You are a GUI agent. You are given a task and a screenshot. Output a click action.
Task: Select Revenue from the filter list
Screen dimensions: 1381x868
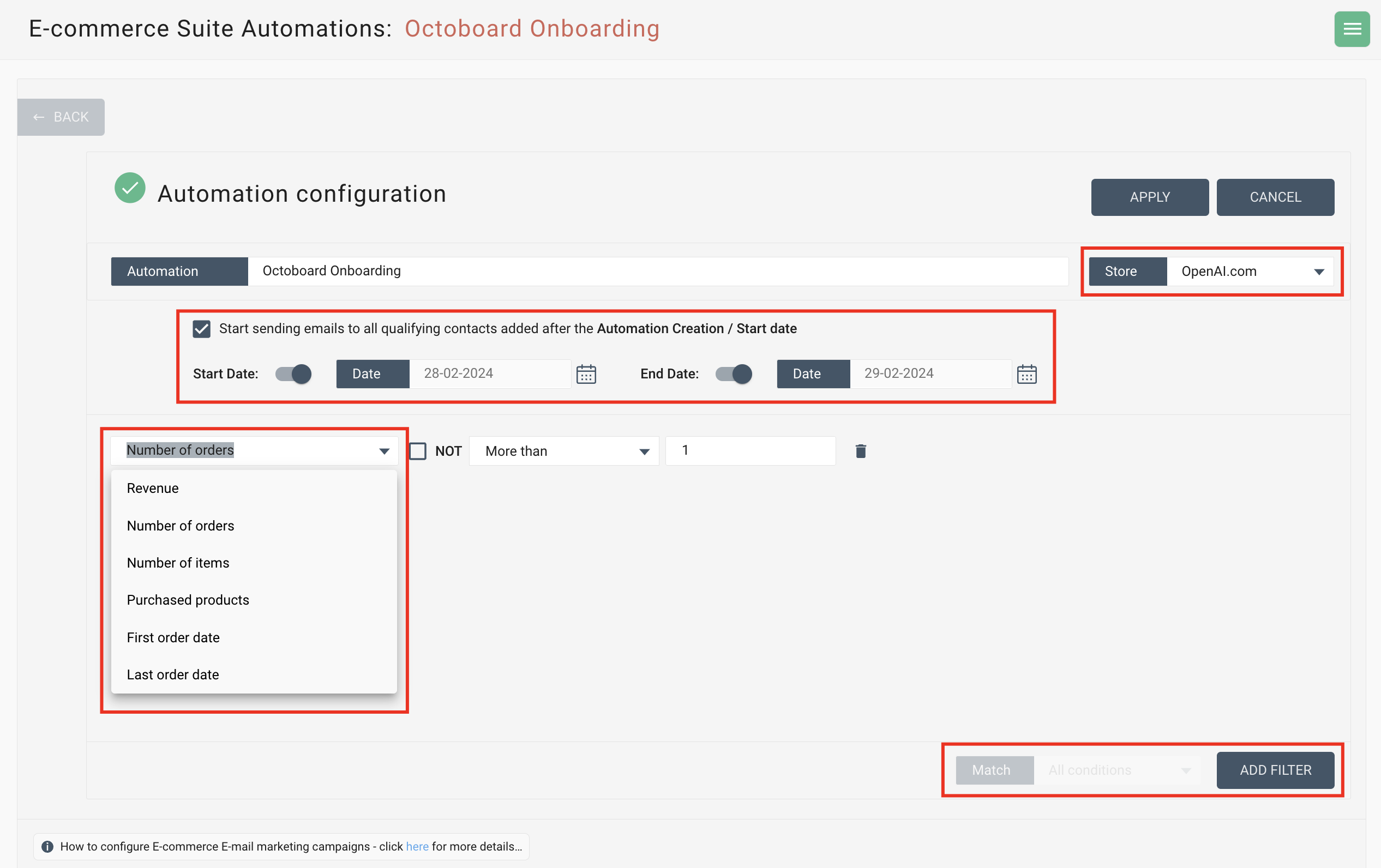(x=254, y=488)
